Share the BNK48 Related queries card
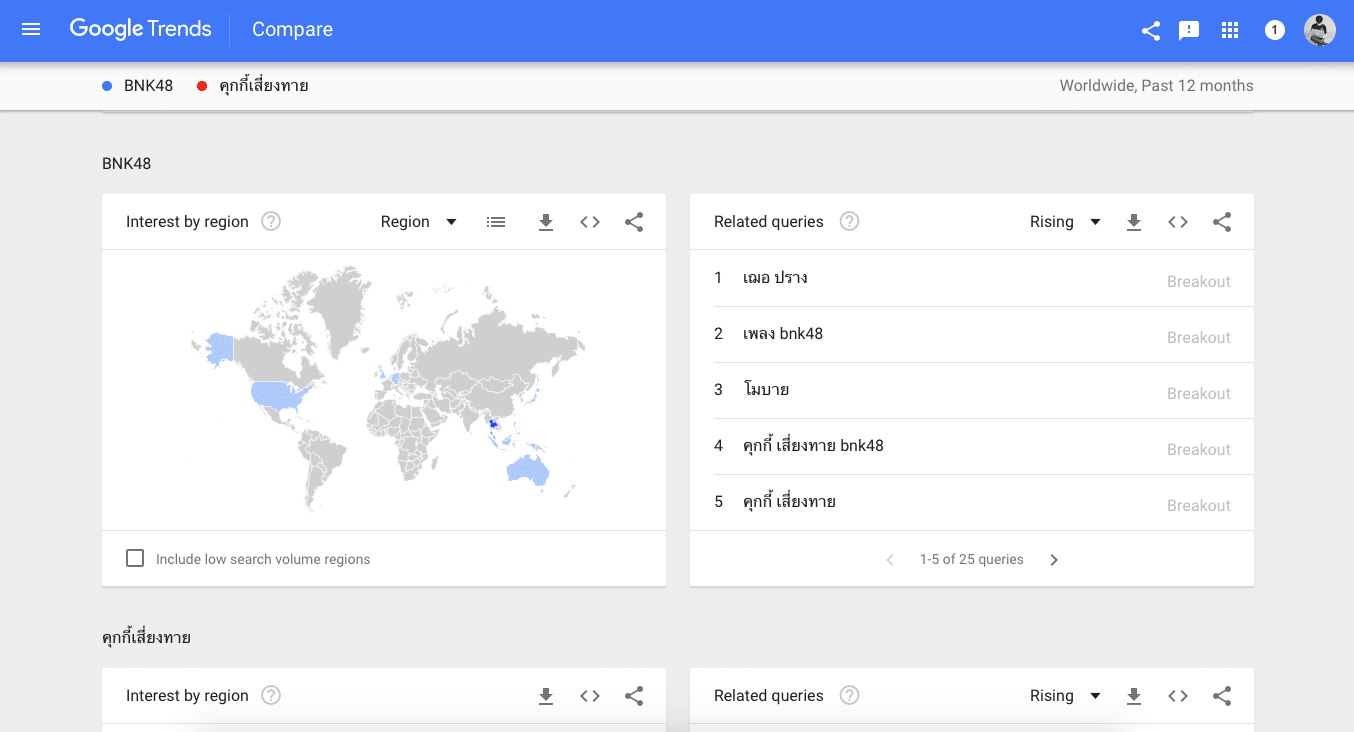 [1222, 222]
